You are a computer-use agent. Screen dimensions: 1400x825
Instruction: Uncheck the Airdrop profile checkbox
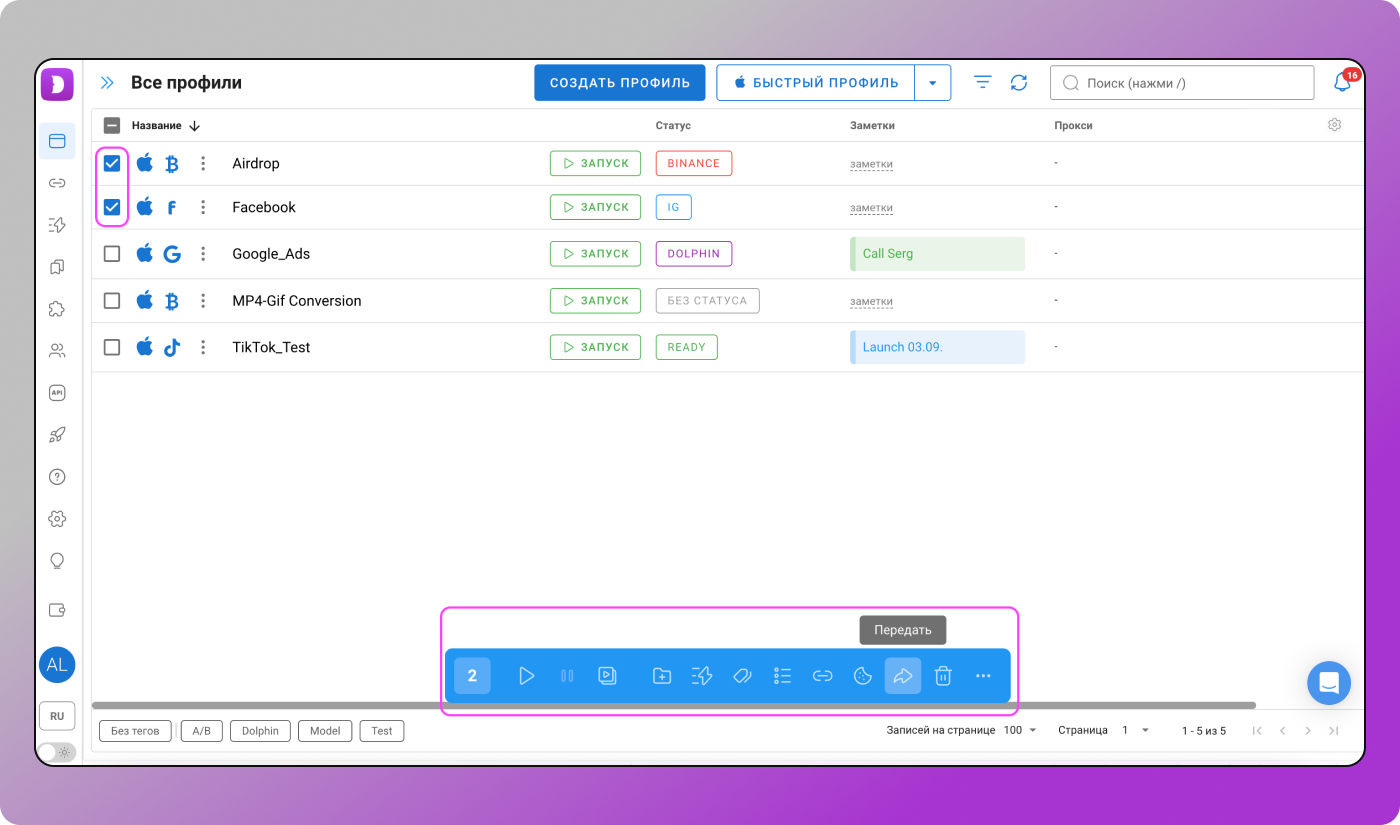point(112,163)
